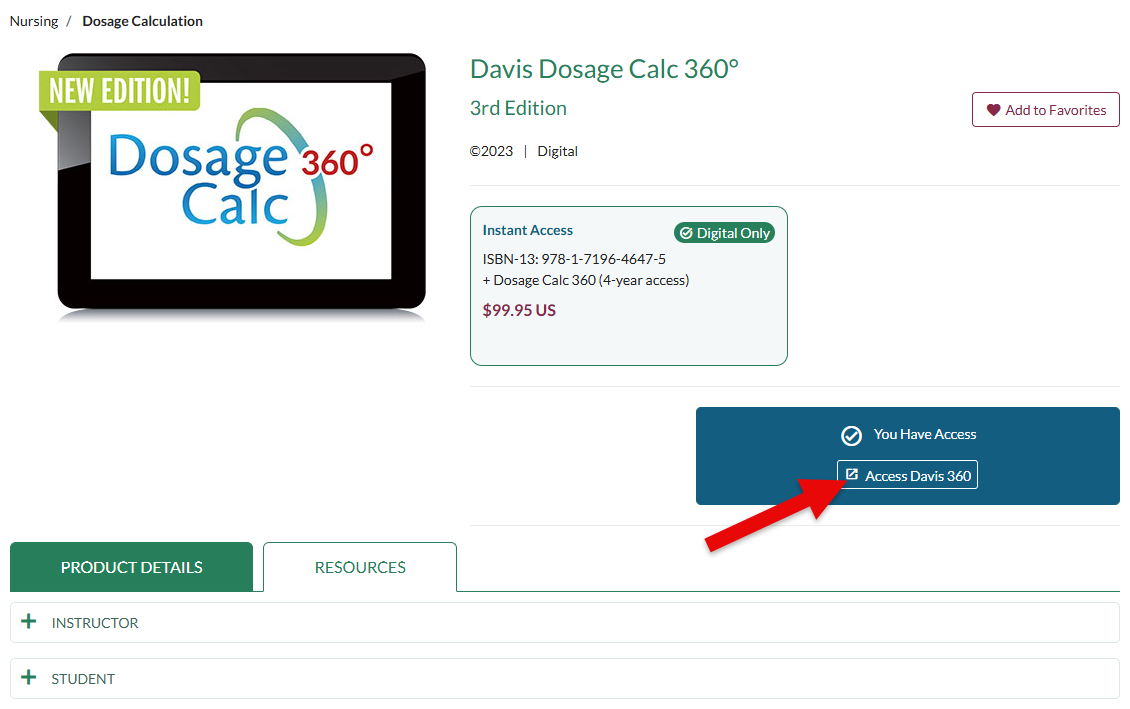
Task: Click the plus icon beside Student
Action: click(x=29, y=677)
